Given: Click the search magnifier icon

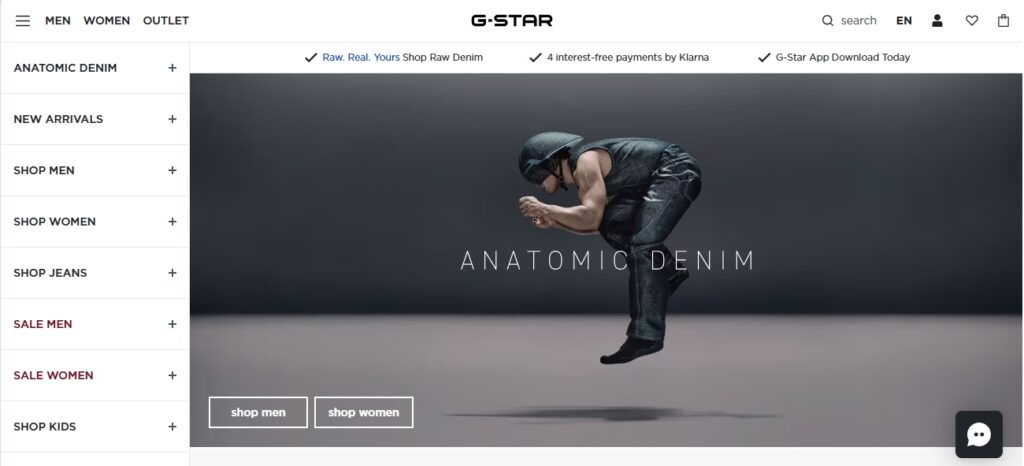Looking at the screenshot, I should 827,21.
